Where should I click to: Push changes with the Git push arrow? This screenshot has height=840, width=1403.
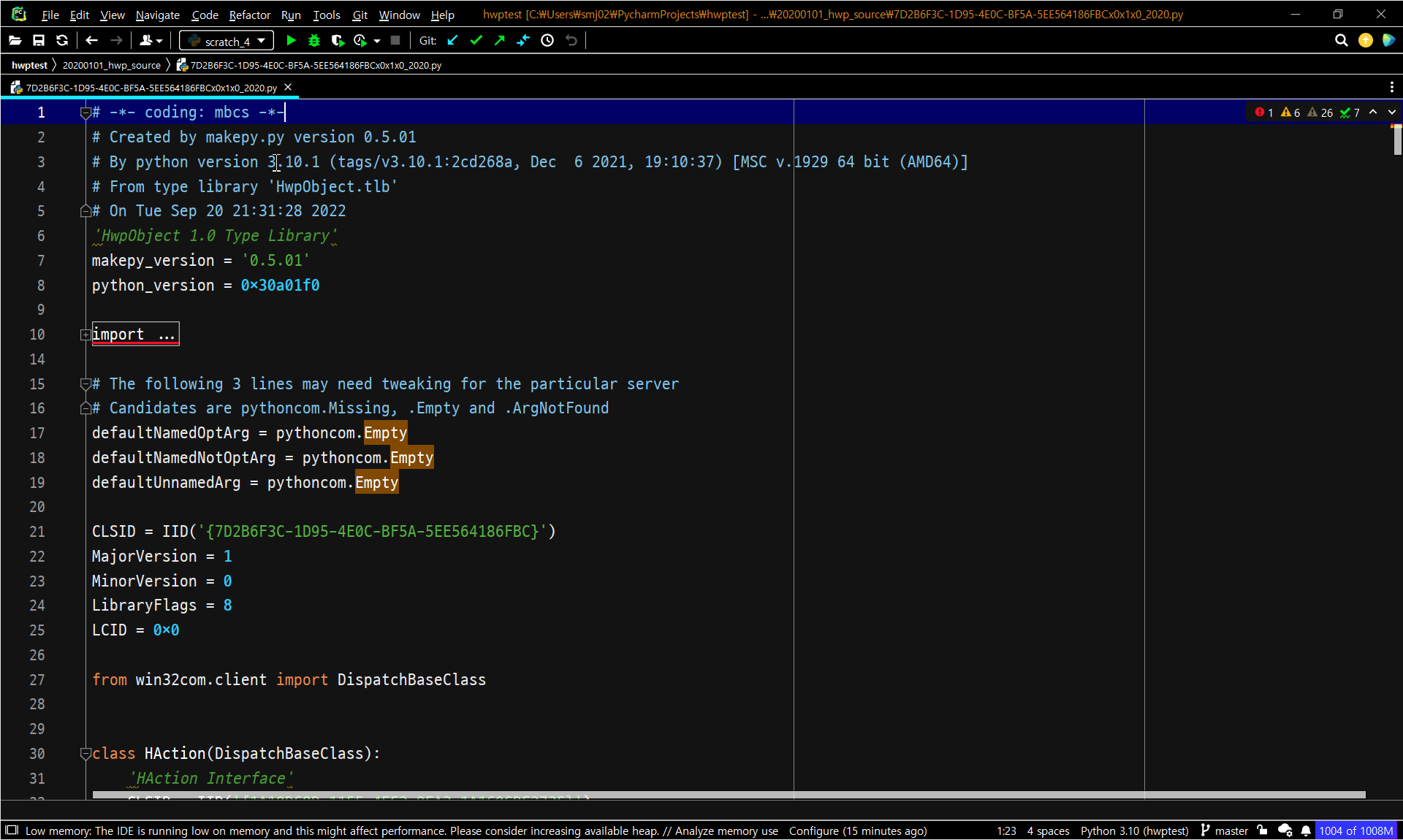coord(500,41)
